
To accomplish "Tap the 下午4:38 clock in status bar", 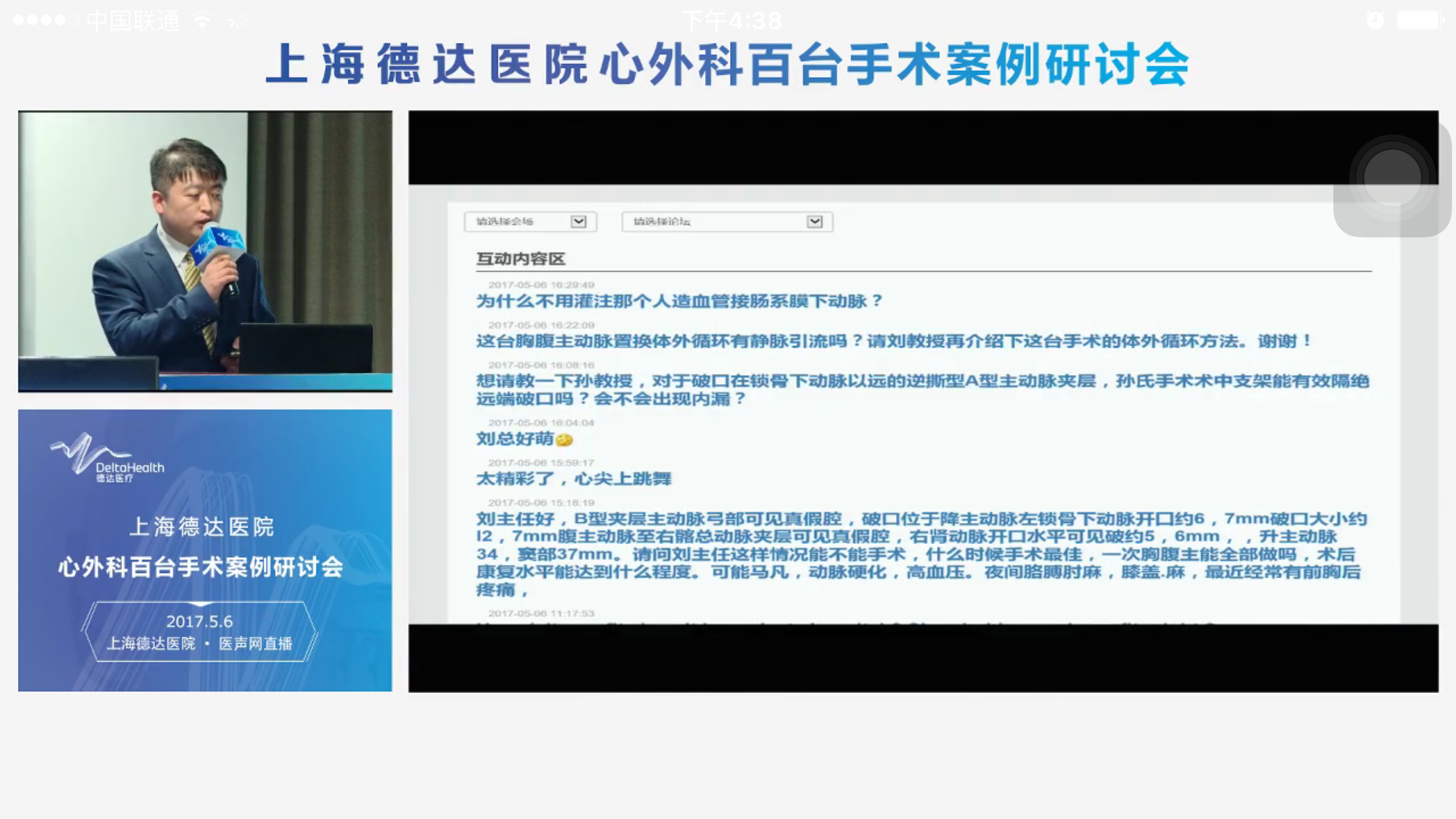I will click(731, 21).
